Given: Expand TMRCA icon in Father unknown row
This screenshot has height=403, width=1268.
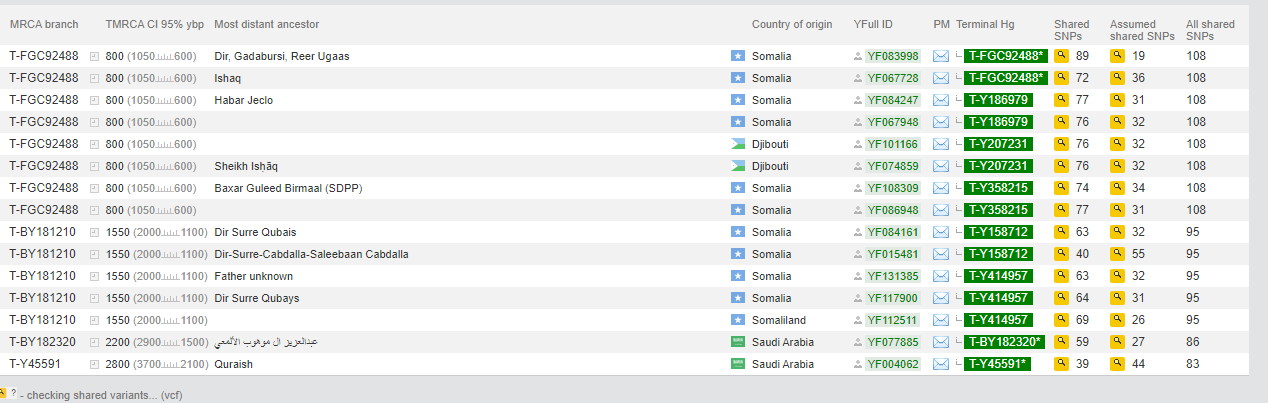Looking at the screenshot, I should coord(95,276).
